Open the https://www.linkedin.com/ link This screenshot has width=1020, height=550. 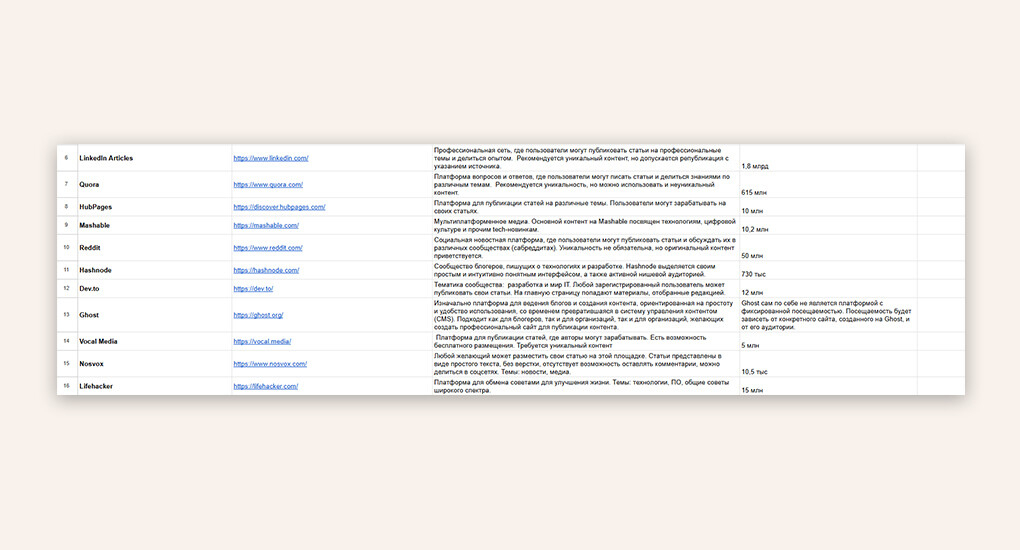(271, 158)
